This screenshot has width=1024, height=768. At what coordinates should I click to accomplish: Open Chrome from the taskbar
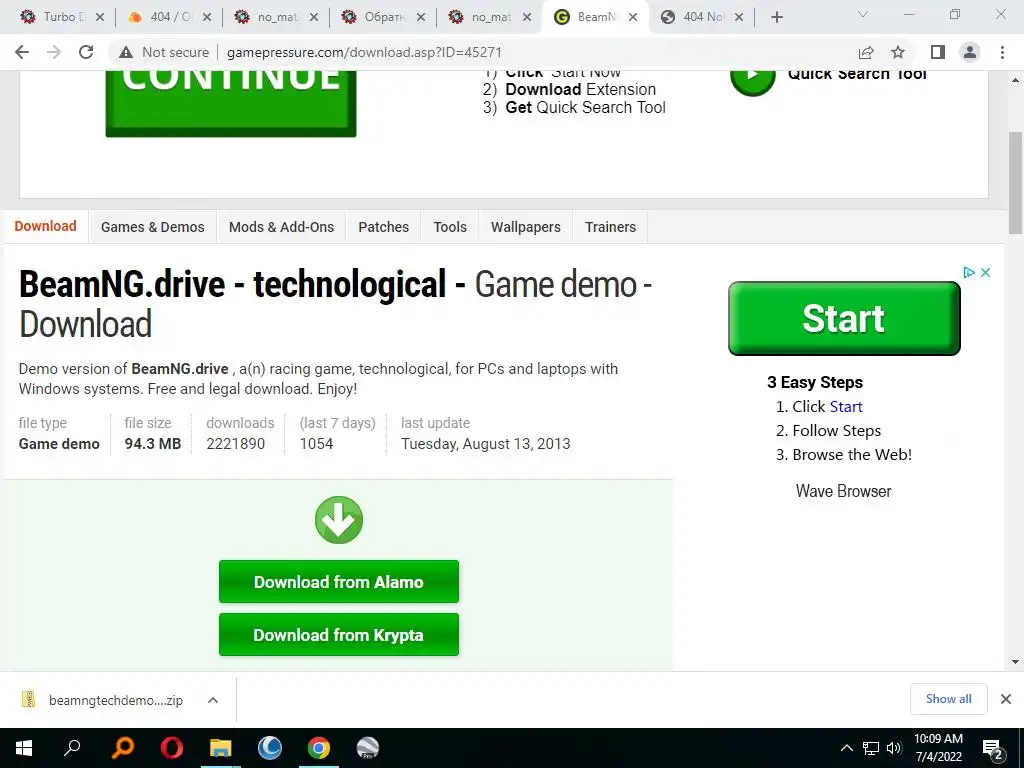[x=319, y=748]
